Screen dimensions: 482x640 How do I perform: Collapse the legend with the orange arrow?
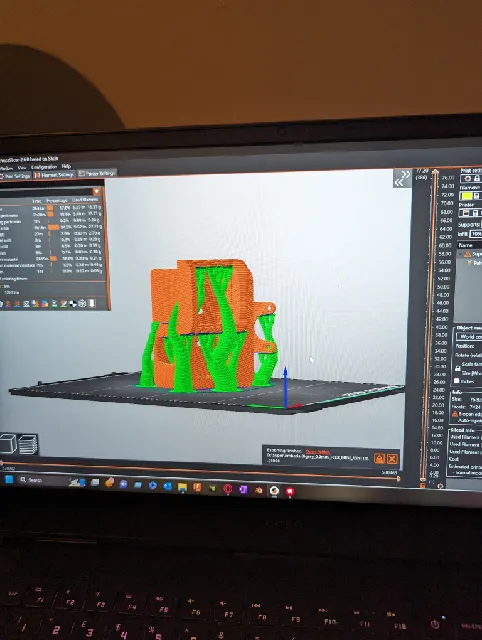[x=96, y=191]
